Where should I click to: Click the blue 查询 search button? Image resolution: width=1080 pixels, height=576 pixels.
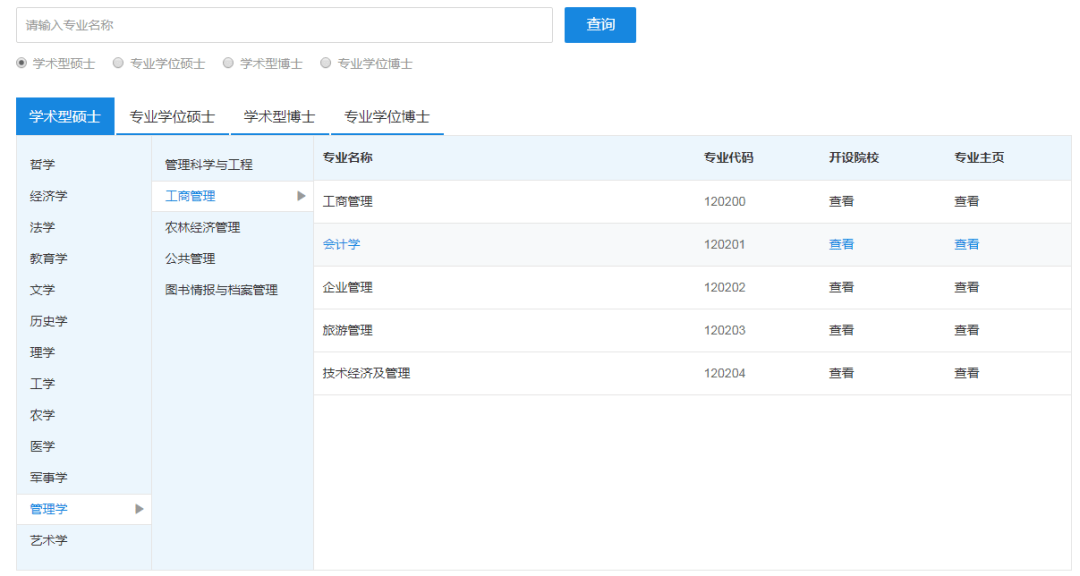point(600,25)
